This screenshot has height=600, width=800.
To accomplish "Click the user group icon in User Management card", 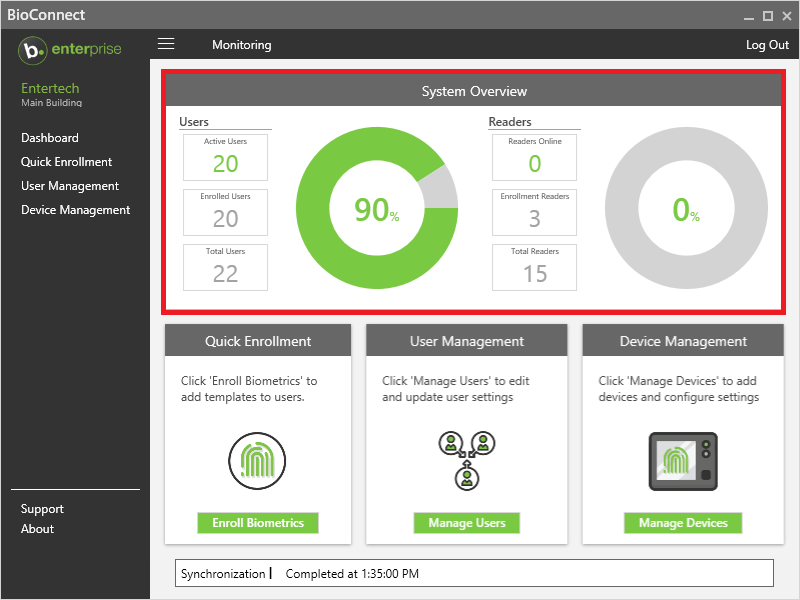I will 466,460.
